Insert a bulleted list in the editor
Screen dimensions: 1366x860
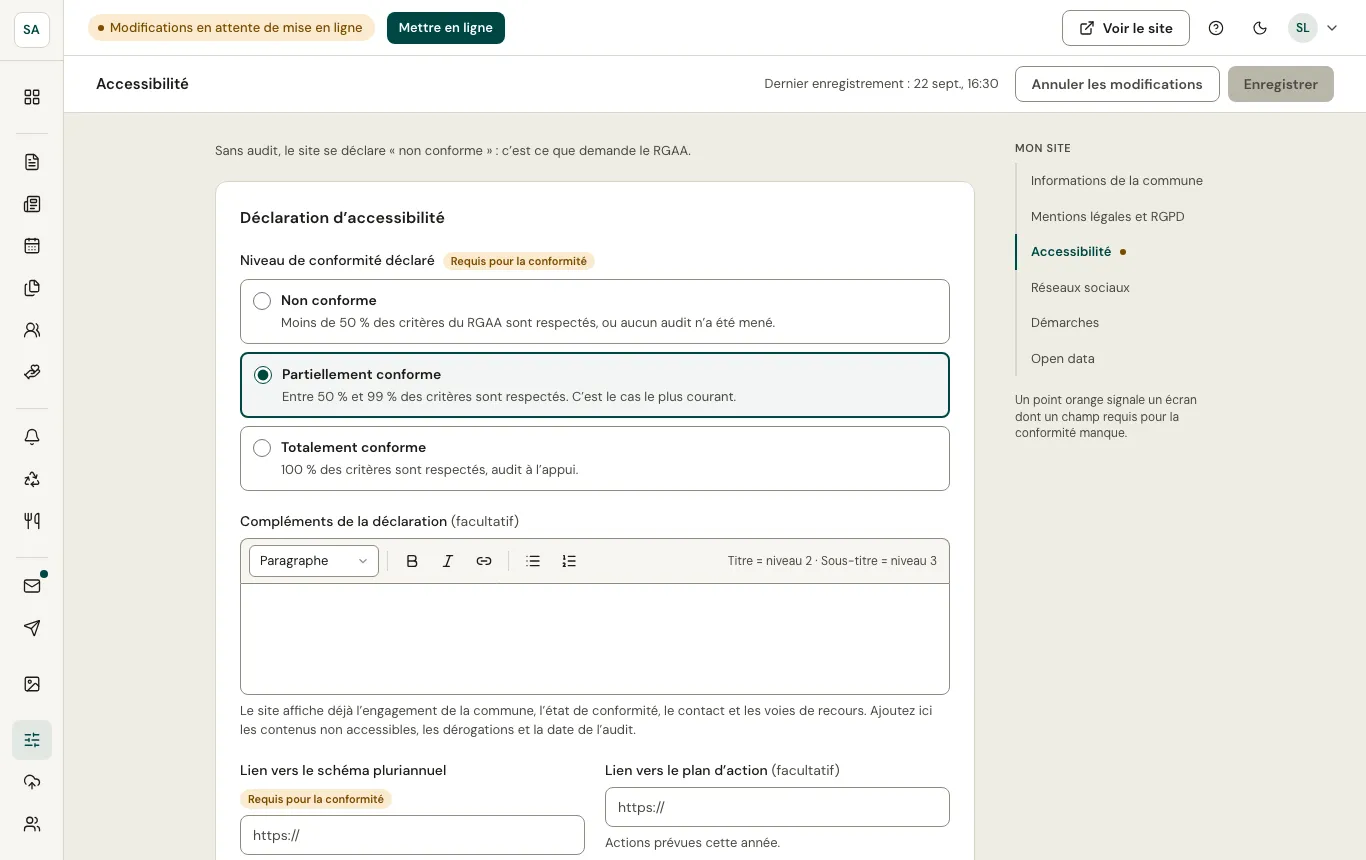(x=533, y=561)
